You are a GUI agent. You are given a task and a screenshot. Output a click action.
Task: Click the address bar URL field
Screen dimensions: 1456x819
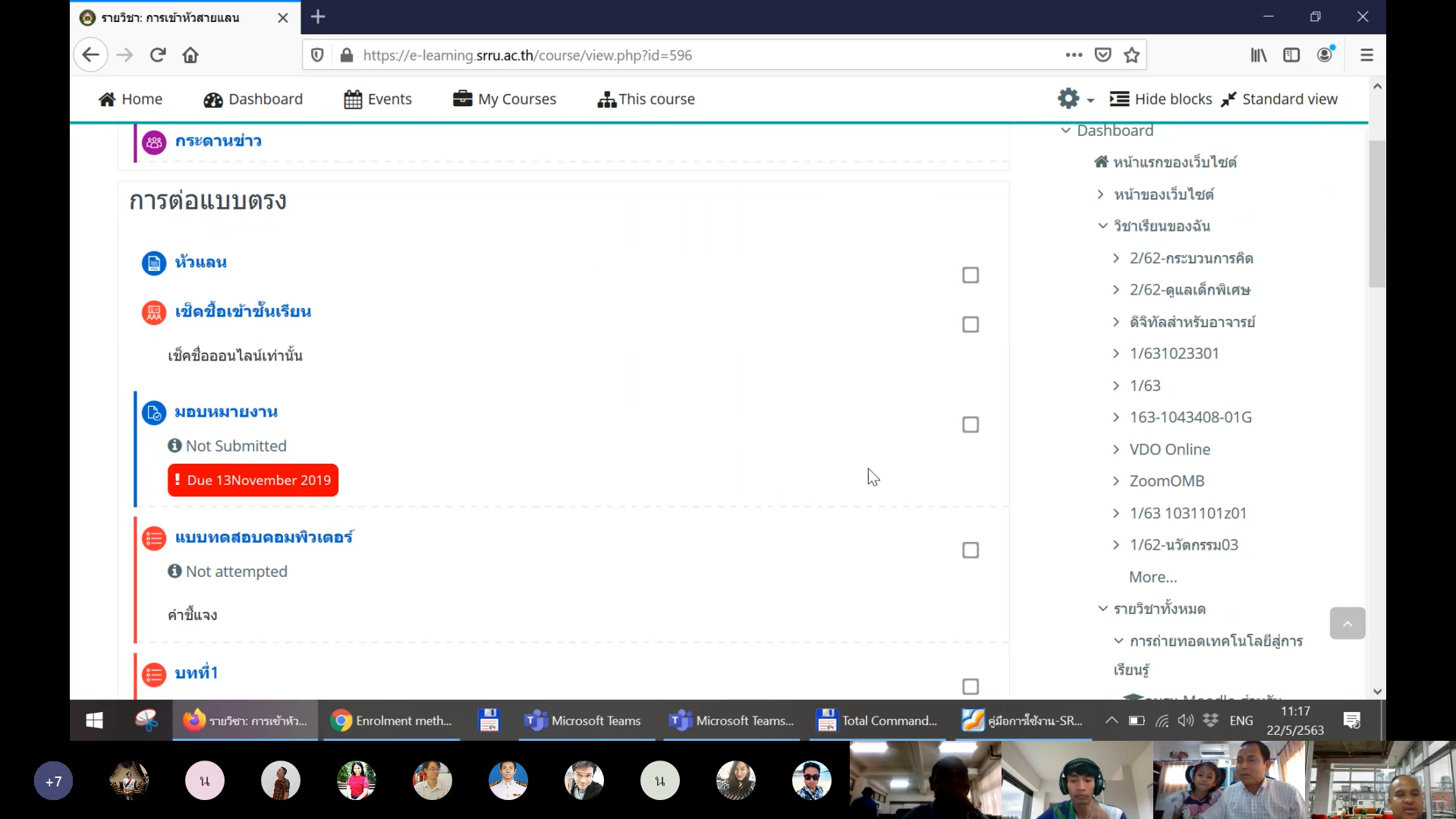[683, 55]
